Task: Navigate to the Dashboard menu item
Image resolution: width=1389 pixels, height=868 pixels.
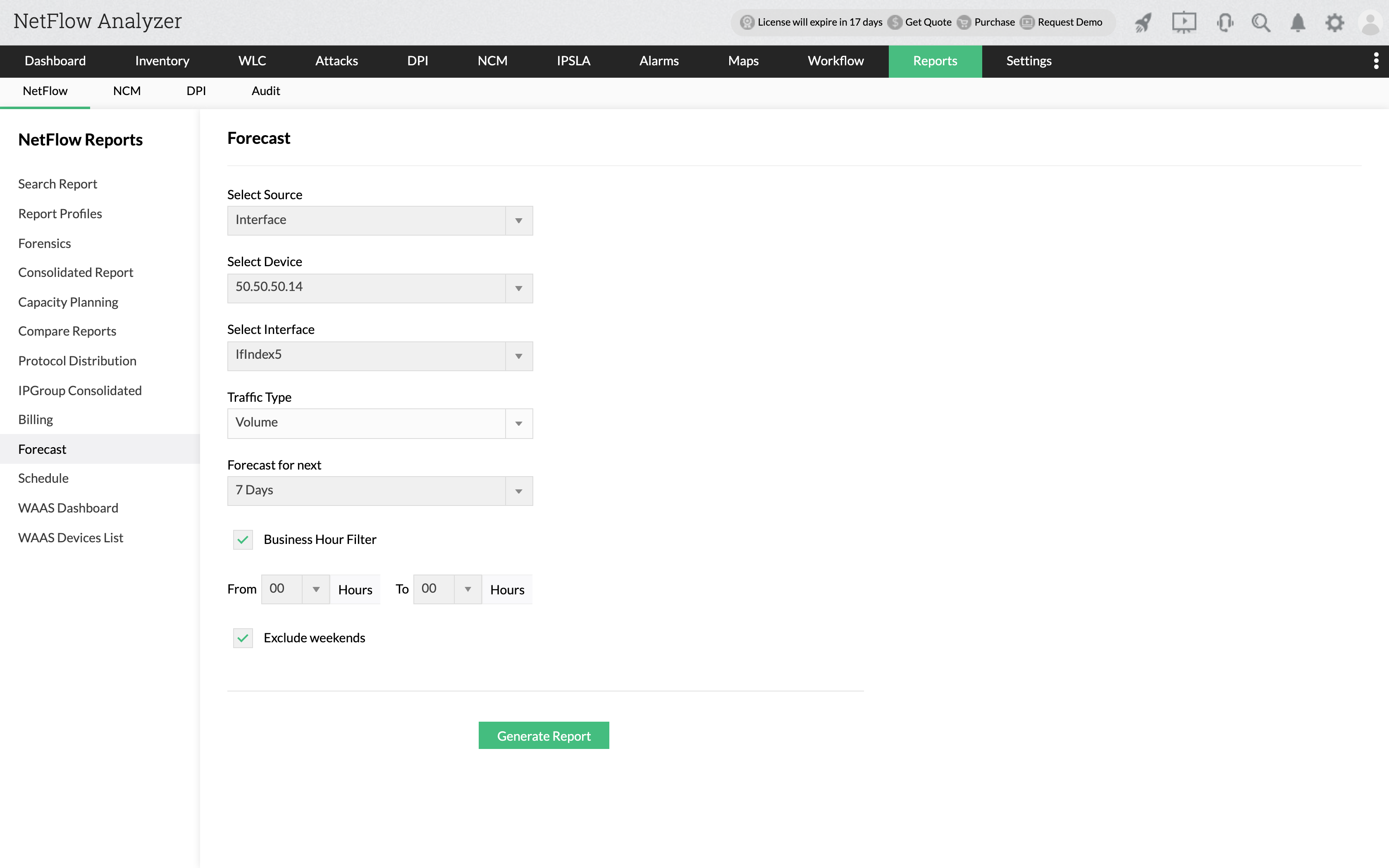Action: tap(55, 61)
